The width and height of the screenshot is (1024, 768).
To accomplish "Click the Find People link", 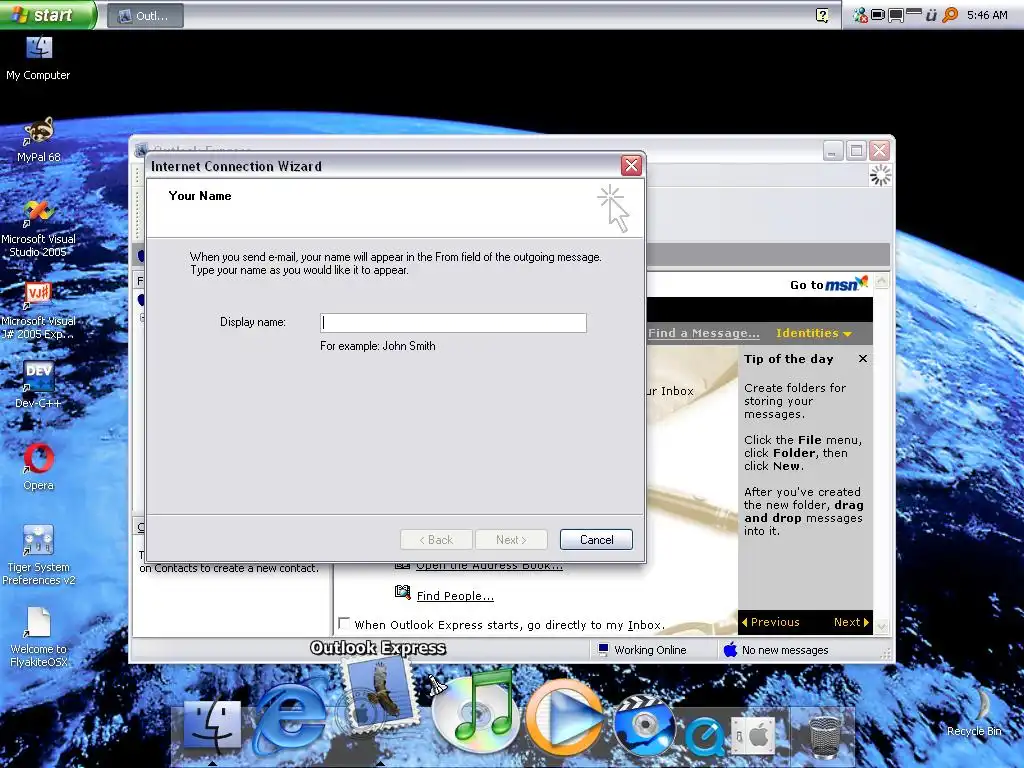I will coord(455,596).
